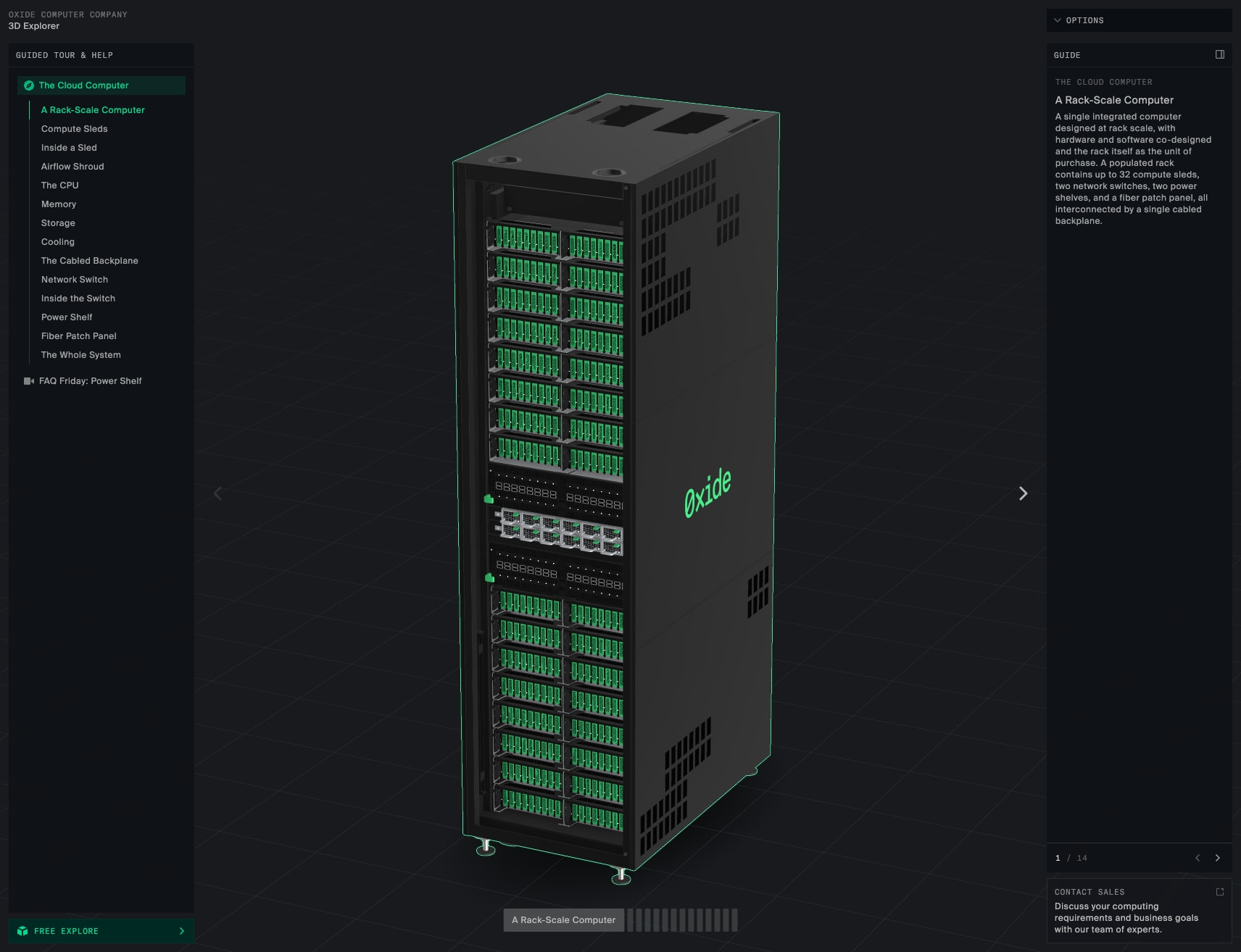Click the 1 / 14 page counter
This screenshot has width=1241, height=952.
(x=1071, y=858)
